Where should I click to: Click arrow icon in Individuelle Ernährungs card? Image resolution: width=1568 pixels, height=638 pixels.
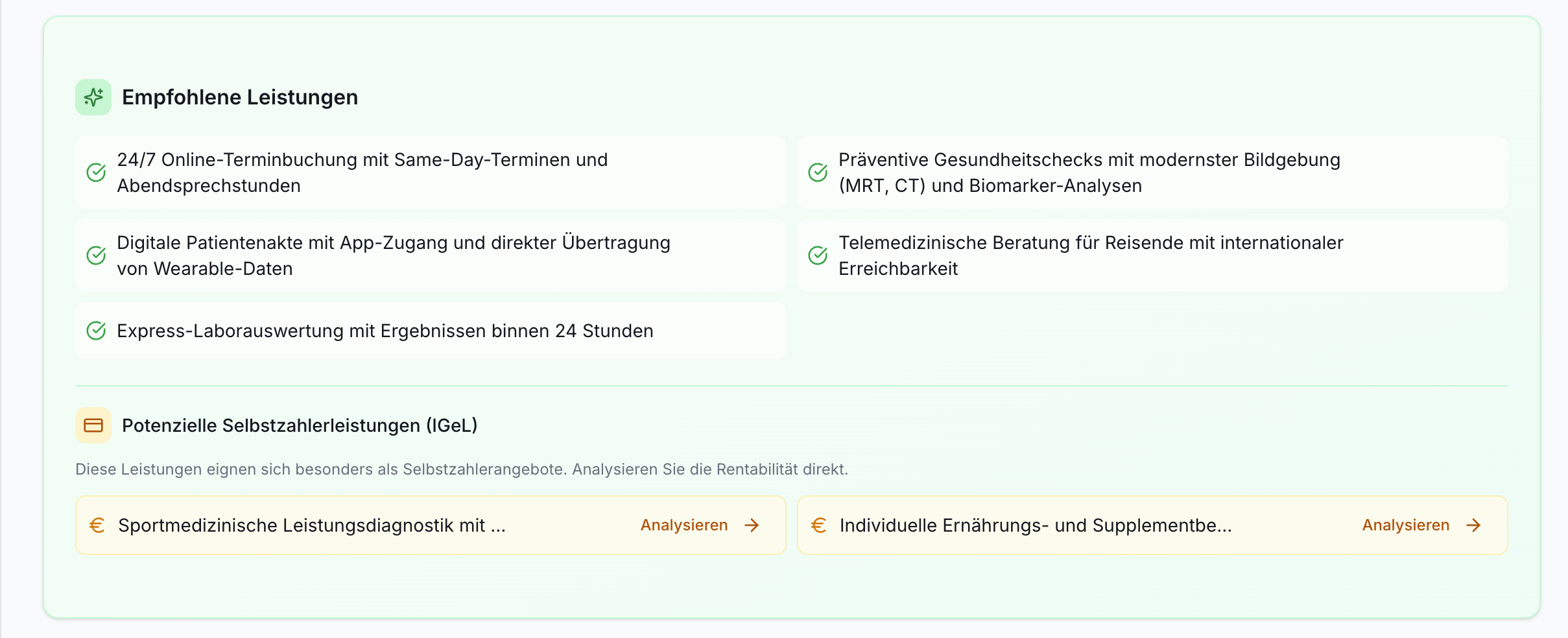click(x=1473, y=525)
